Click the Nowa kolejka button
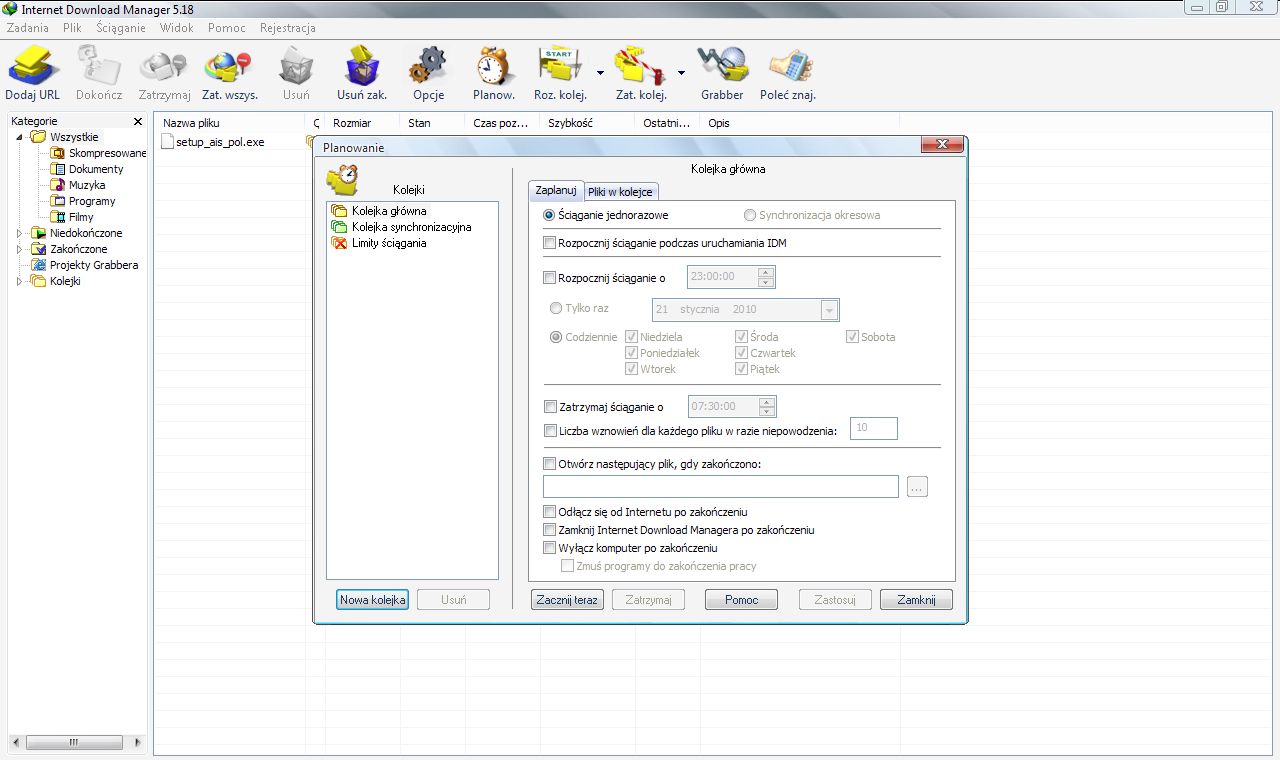This screenshot has width=1280, height=760. point(372,600)
